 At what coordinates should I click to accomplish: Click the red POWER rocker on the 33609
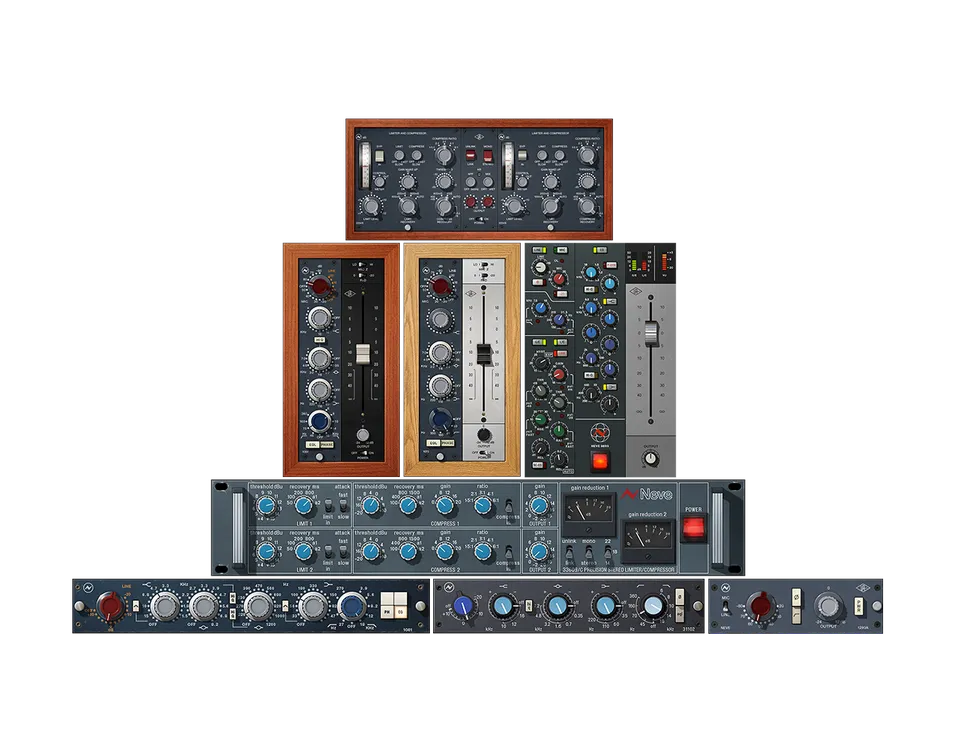pos(693,528)
